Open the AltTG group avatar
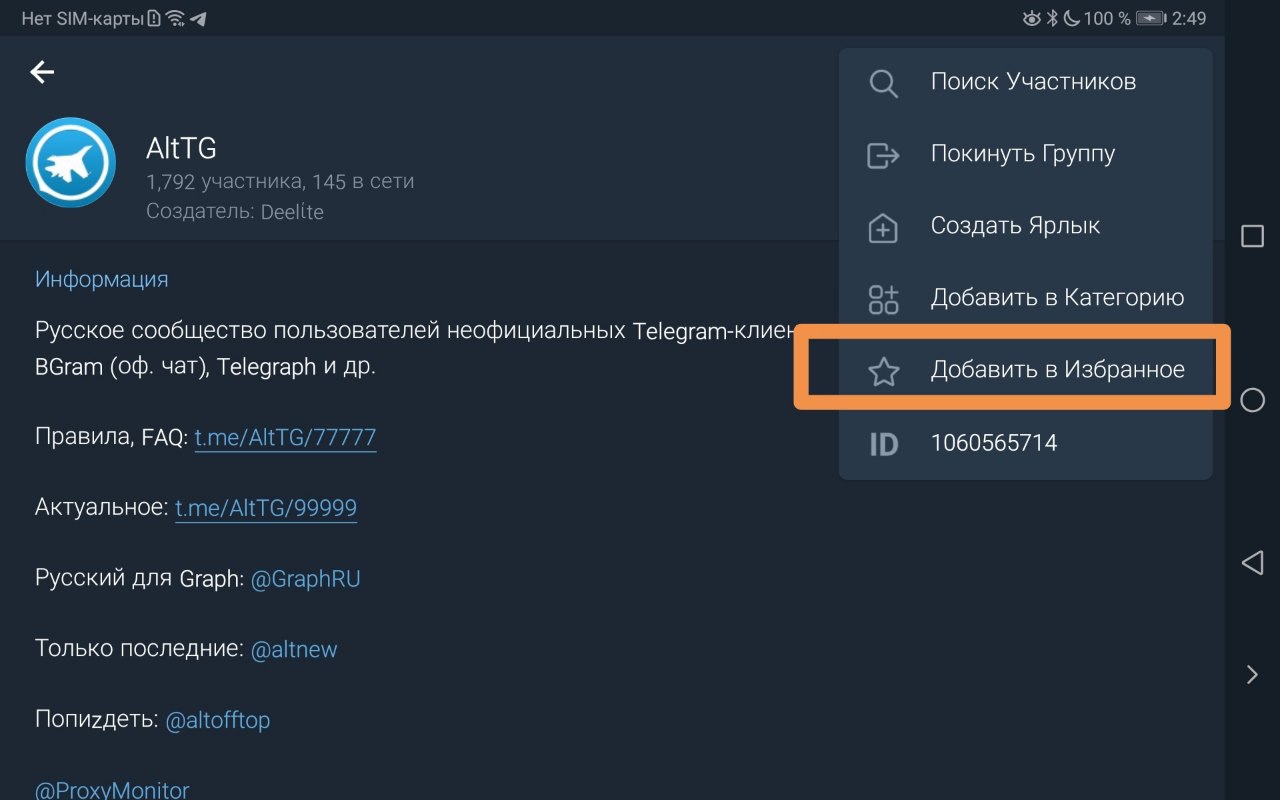The width and height of the screenshot is (1280, 800). pos(70,162)
